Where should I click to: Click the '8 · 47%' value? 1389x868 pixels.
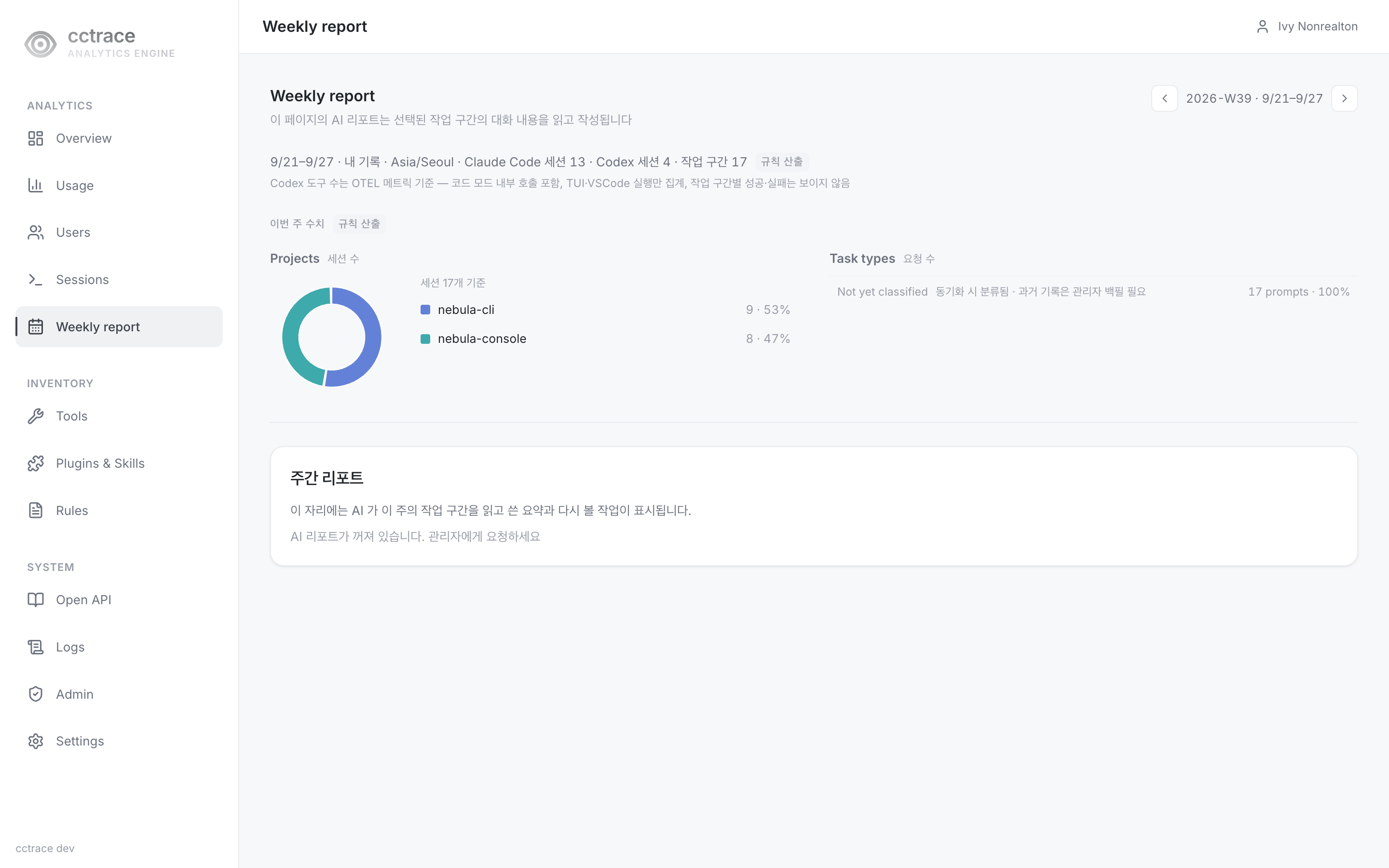(x=768, y=339)
